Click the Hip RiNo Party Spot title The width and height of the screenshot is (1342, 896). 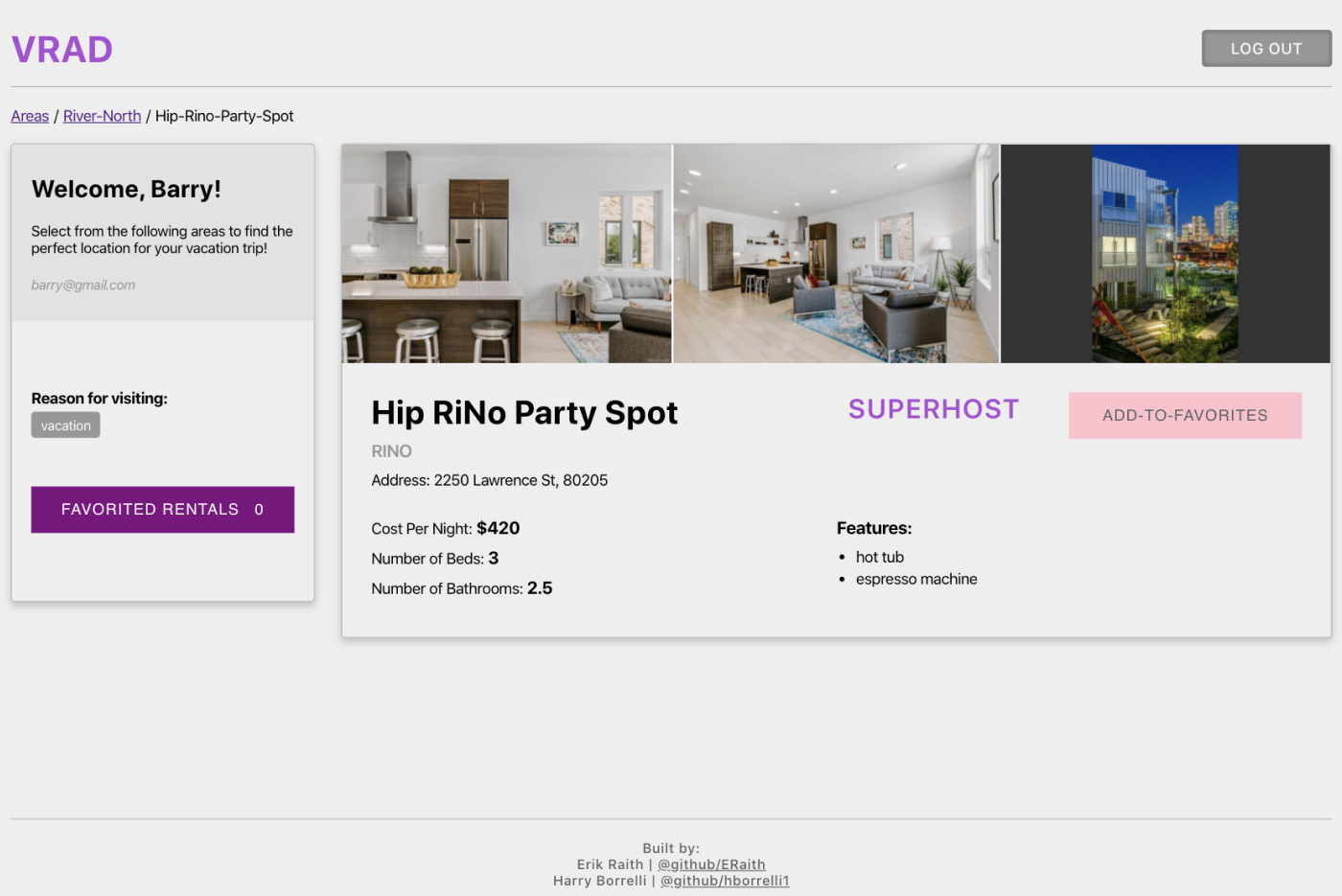click(524, 413)
